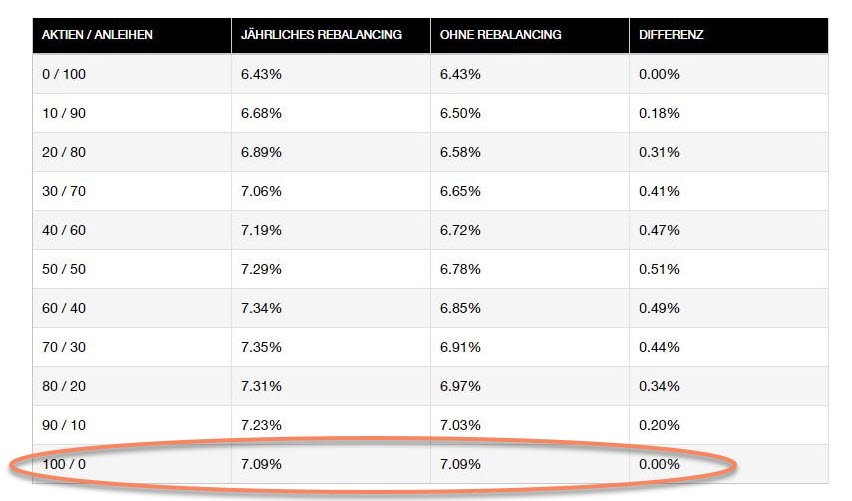Select the 0.44% difference cell
852x501 pixels.
coord(659,348)
